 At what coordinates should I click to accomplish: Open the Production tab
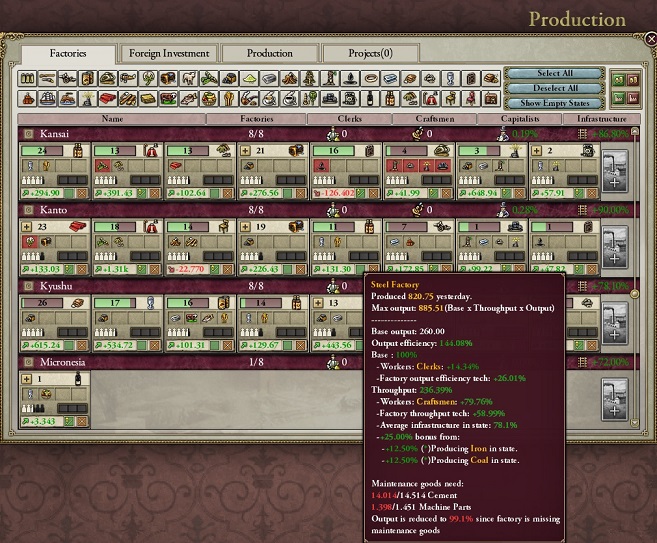coord(269,53)
